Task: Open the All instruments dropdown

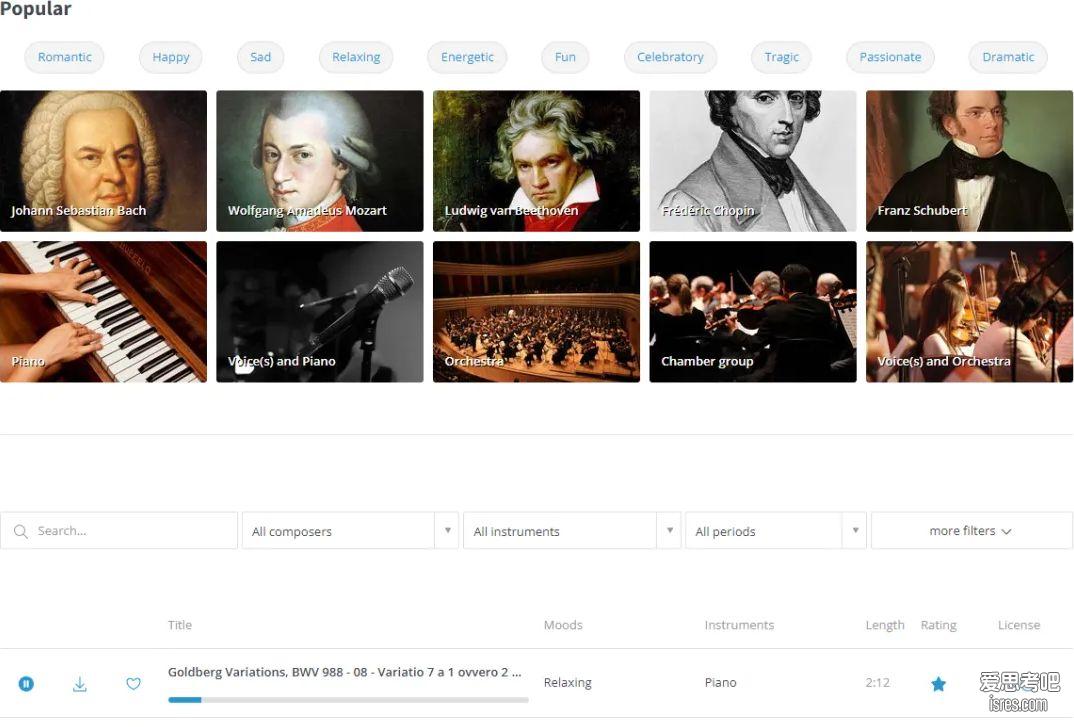Action: coord(571,530)
